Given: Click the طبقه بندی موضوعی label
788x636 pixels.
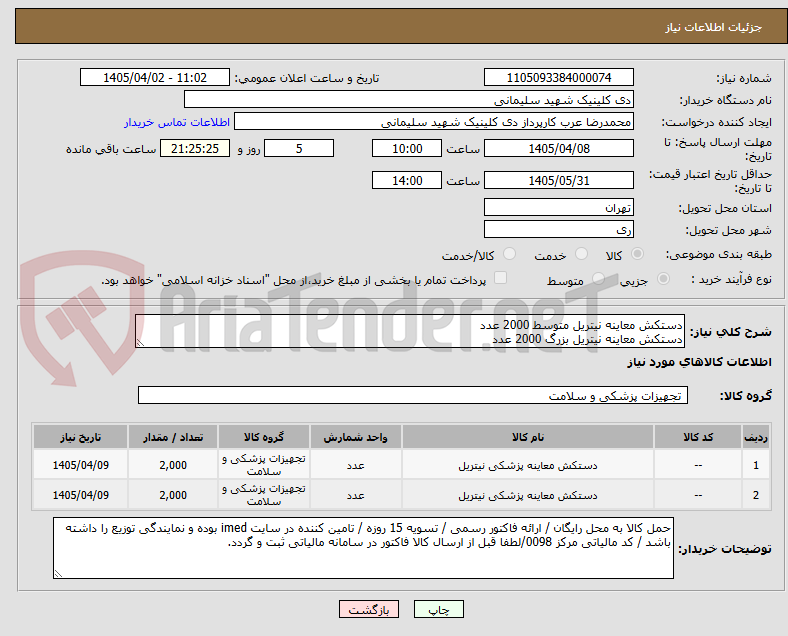Looking at the screenshot, I should click(x=719, y=255).
